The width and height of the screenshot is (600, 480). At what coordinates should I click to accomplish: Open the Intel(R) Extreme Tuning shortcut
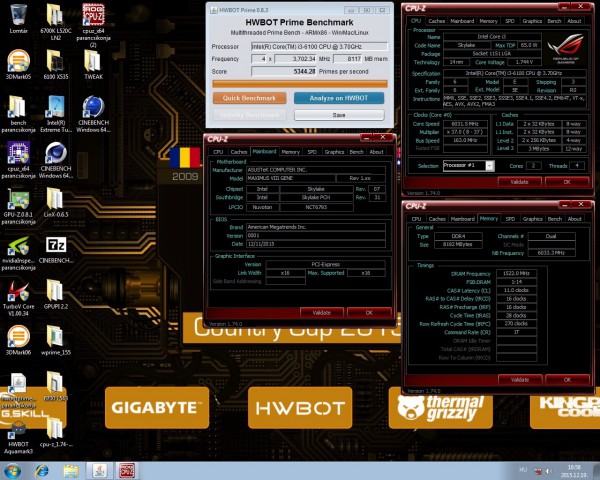(x=55, y=114)
